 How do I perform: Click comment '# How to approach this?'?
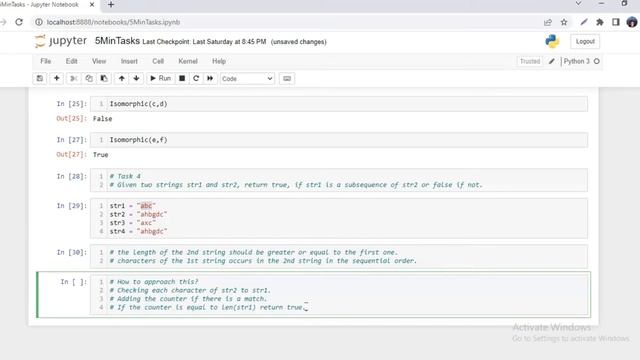click(154, 282)
